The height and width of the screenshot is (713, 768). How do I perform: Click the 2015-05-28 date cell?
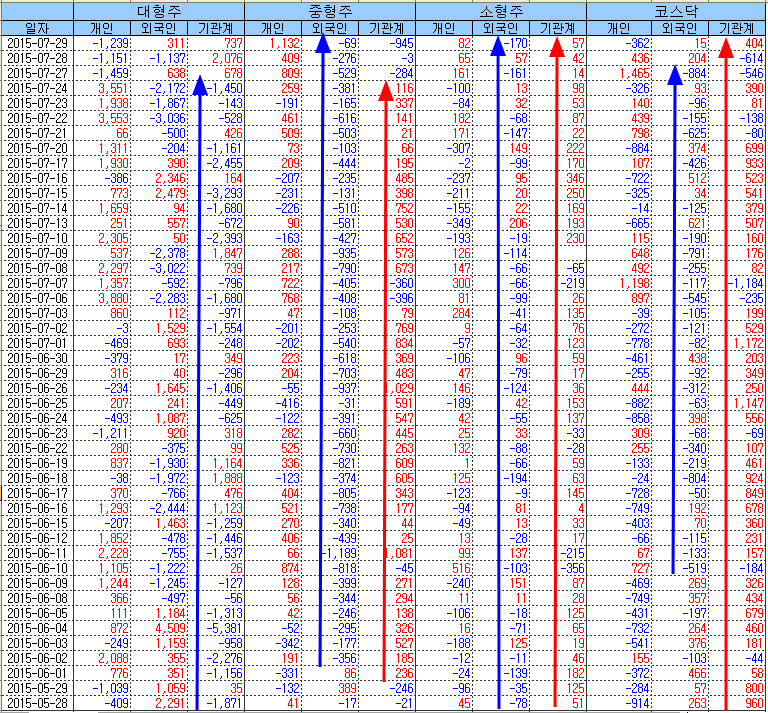click(x=37, y=704)
